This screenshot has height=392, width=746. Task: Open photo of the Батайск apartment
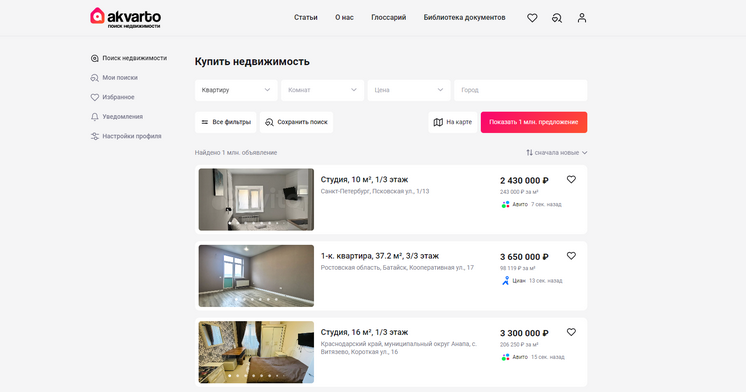pyautogui.click(x=256, y=276)
